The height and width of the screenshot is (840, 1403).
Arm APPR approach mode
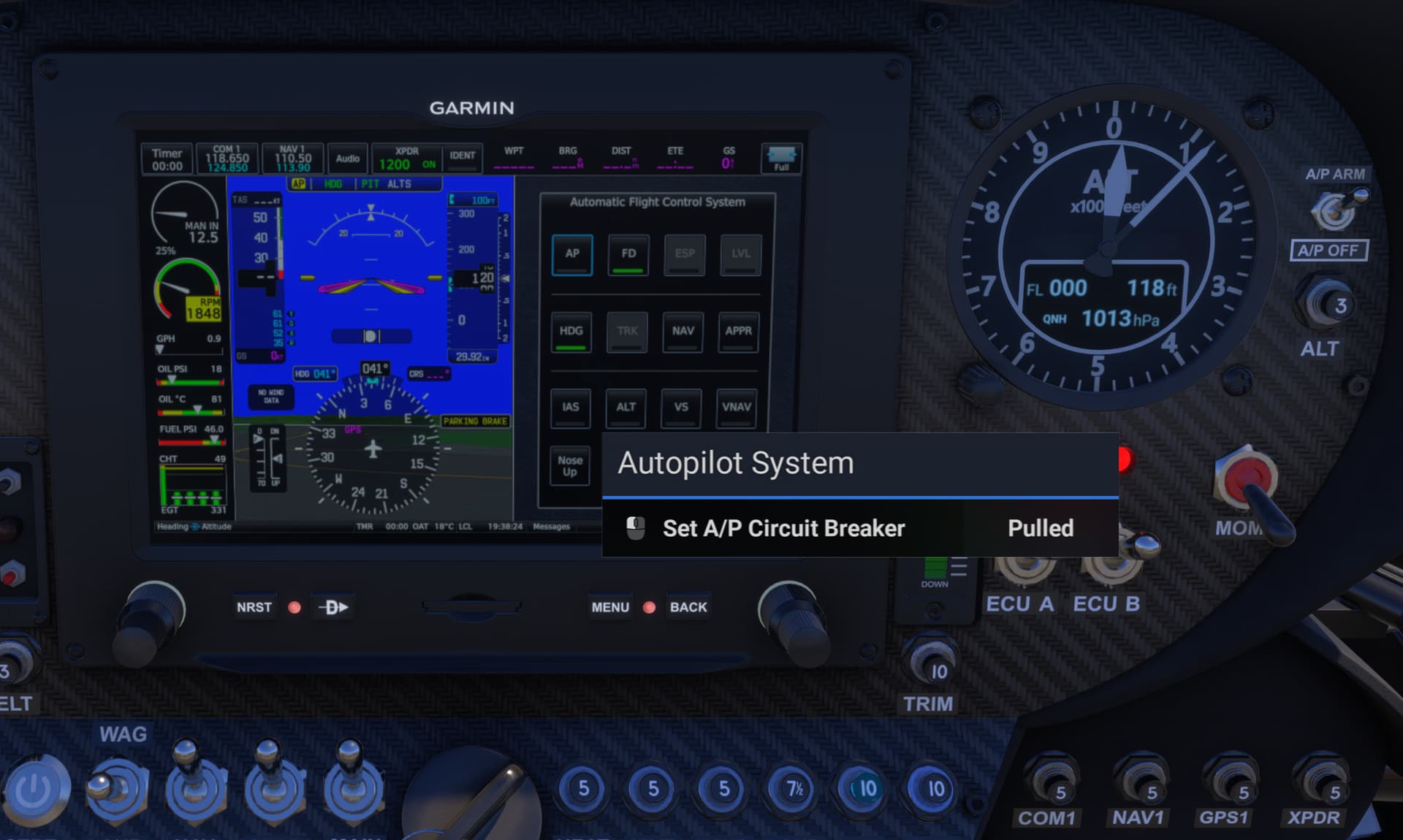(x=739, y=332)
